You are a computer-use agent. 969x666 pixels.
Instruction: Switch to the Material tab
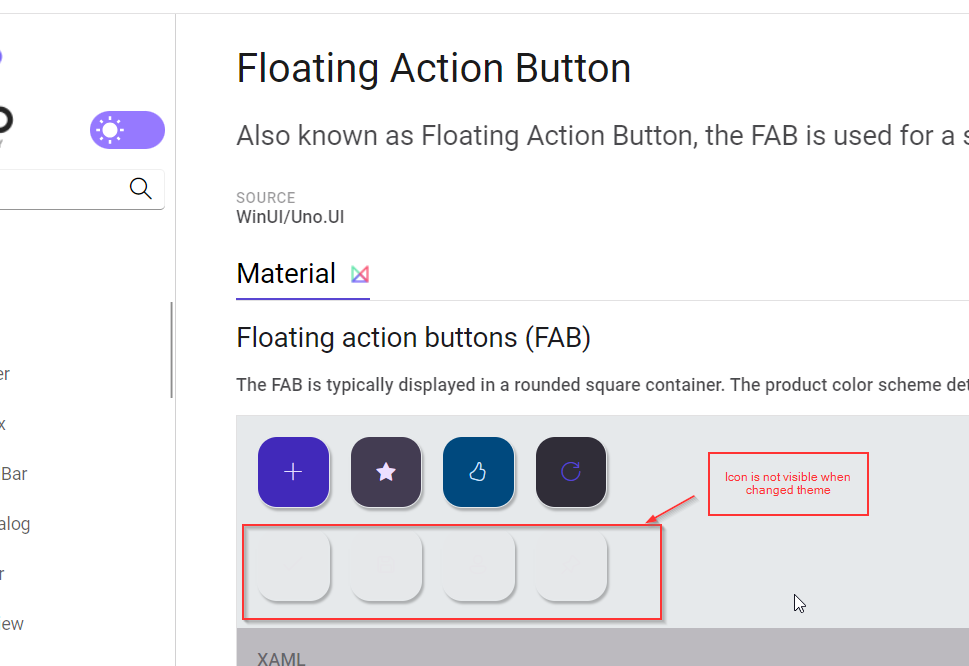coord(286,273)
